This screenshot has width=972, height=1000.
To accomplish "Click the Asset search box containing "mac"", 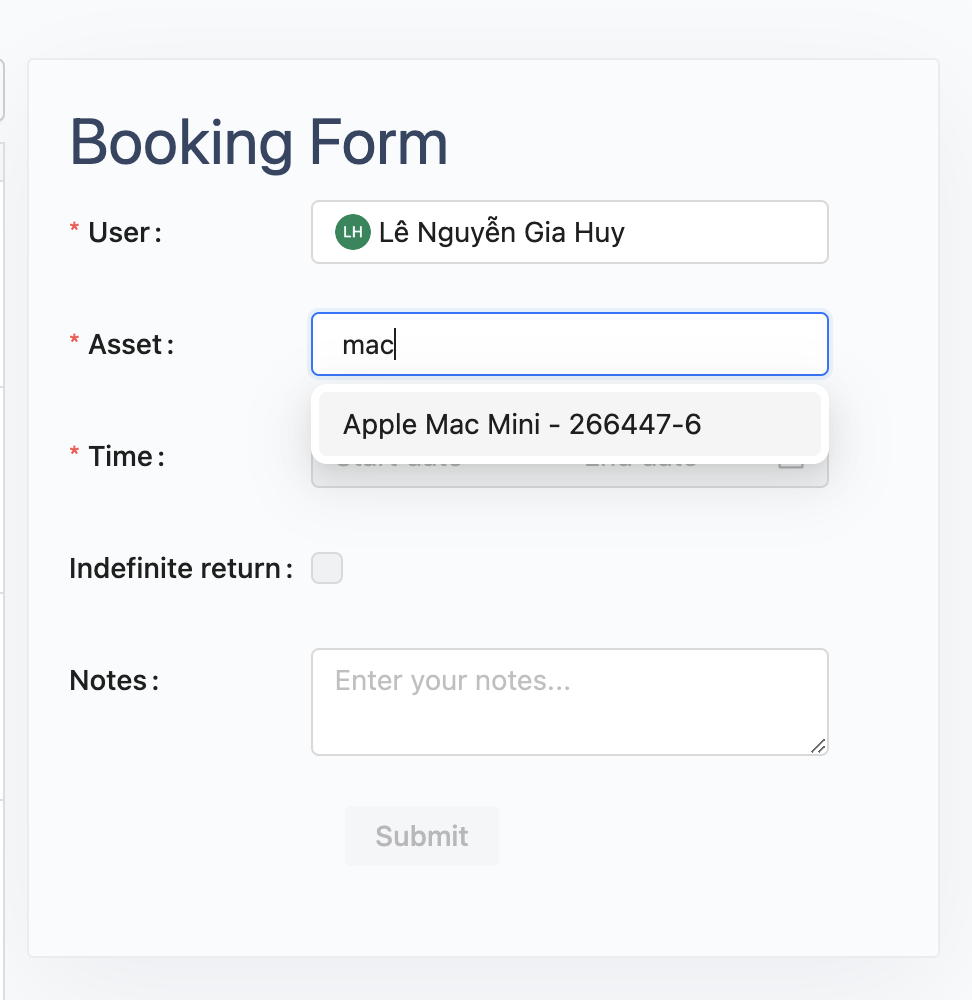I will pyautogui.click(x=569, y=345).
